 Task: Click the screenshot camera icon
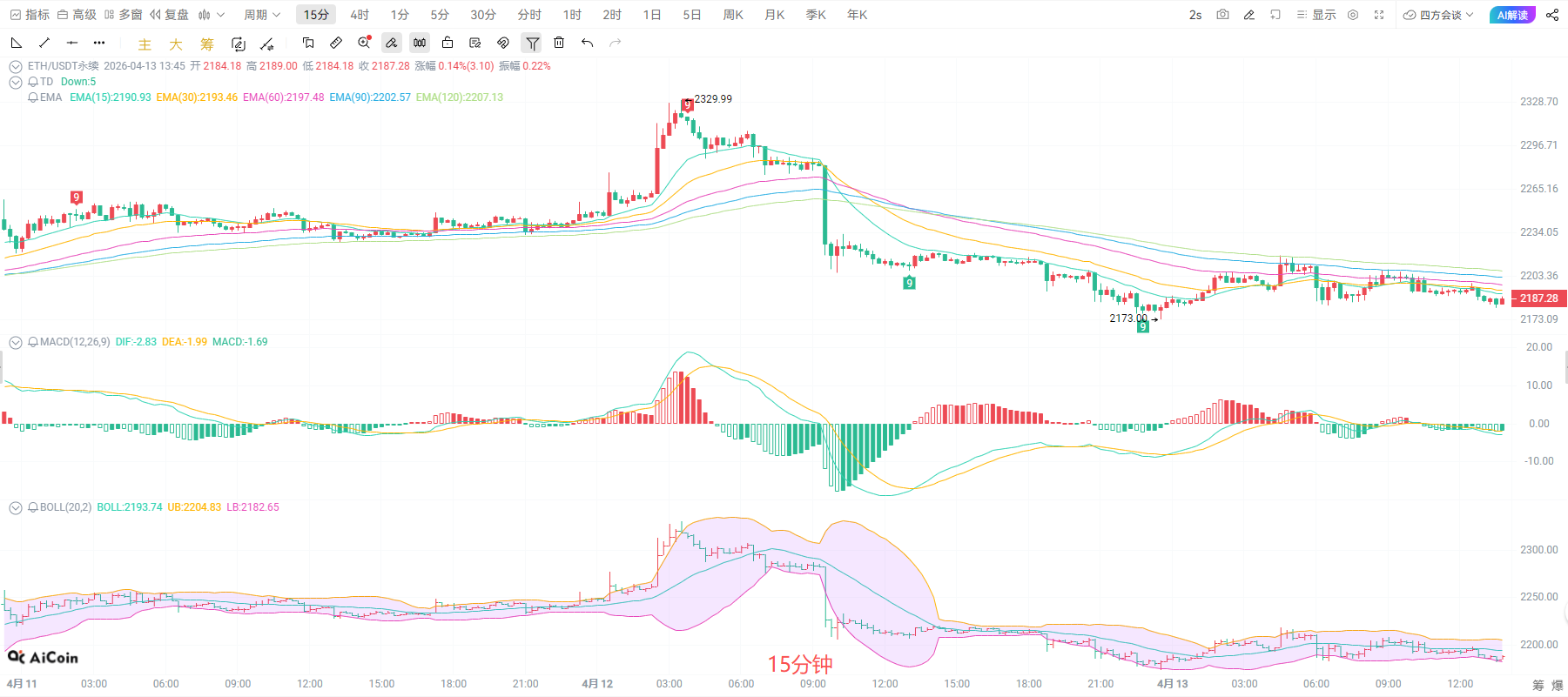tap(1222, 15)
